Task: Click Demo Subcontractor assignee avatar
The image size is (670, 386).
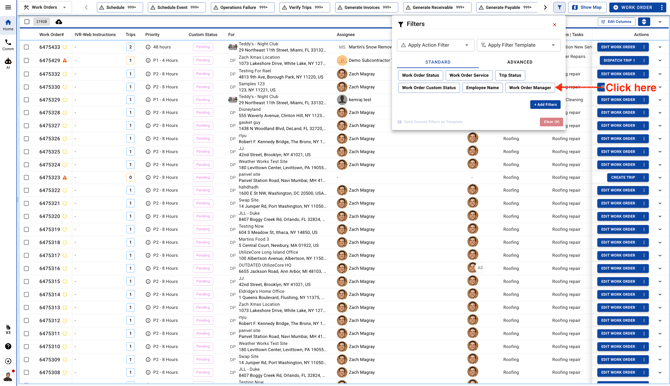Action: point(341,60)
